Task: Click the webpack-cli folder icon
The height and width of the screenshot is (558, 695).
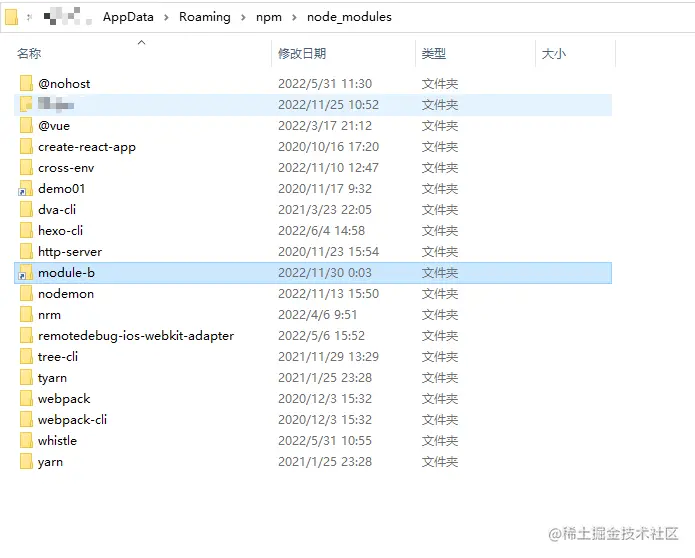Action: 26,419
